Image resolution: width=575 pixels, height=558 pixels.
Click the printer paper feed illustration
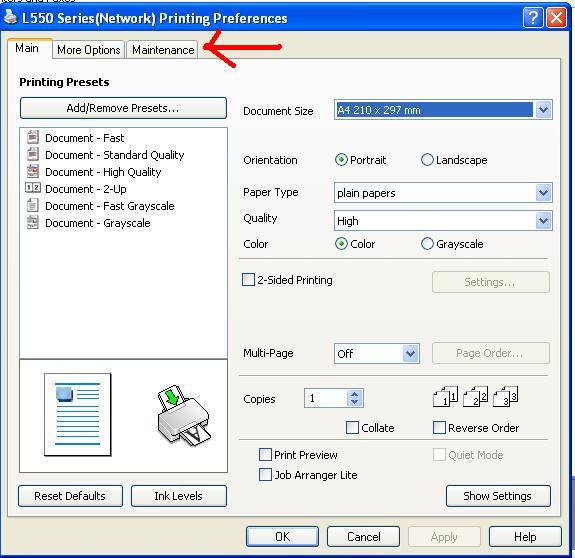click(x=184, y=415)
